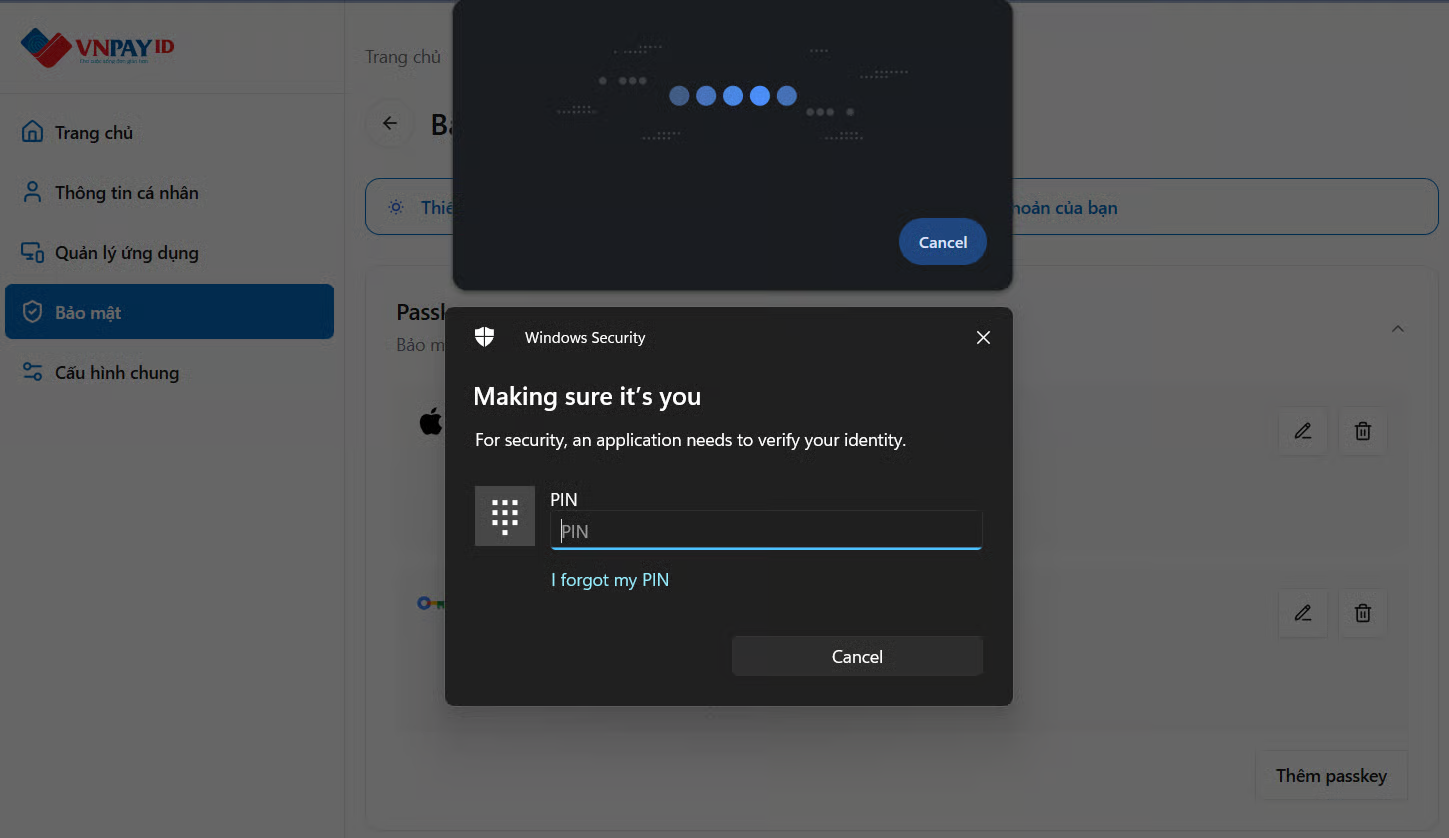Viewport: 1449px width, 838px height.
Task: Click the PIN keypad icon
Action: (505, 516)
